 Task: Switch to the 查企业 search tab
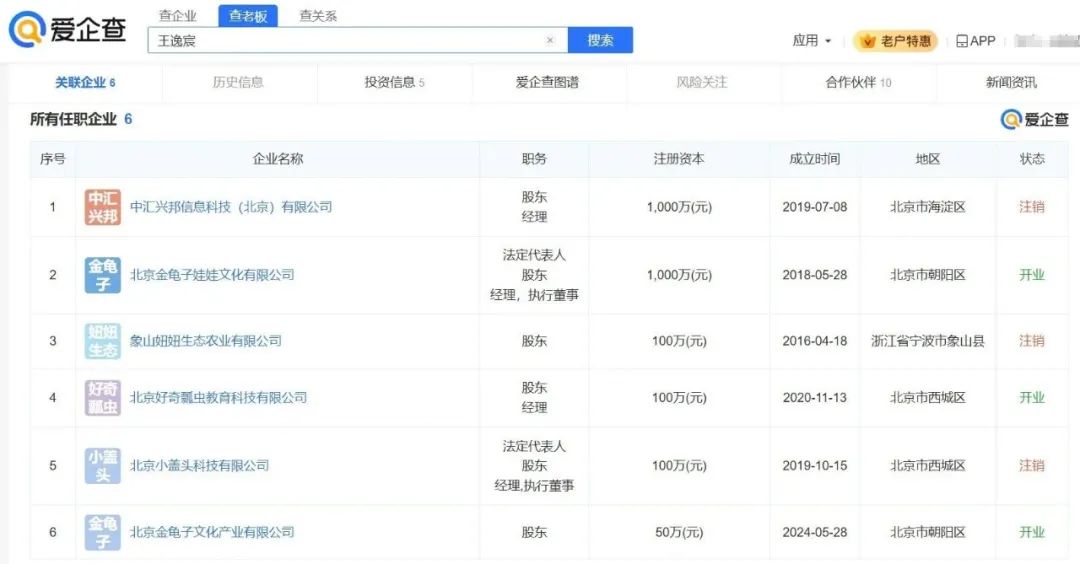[x=178, y=15]
